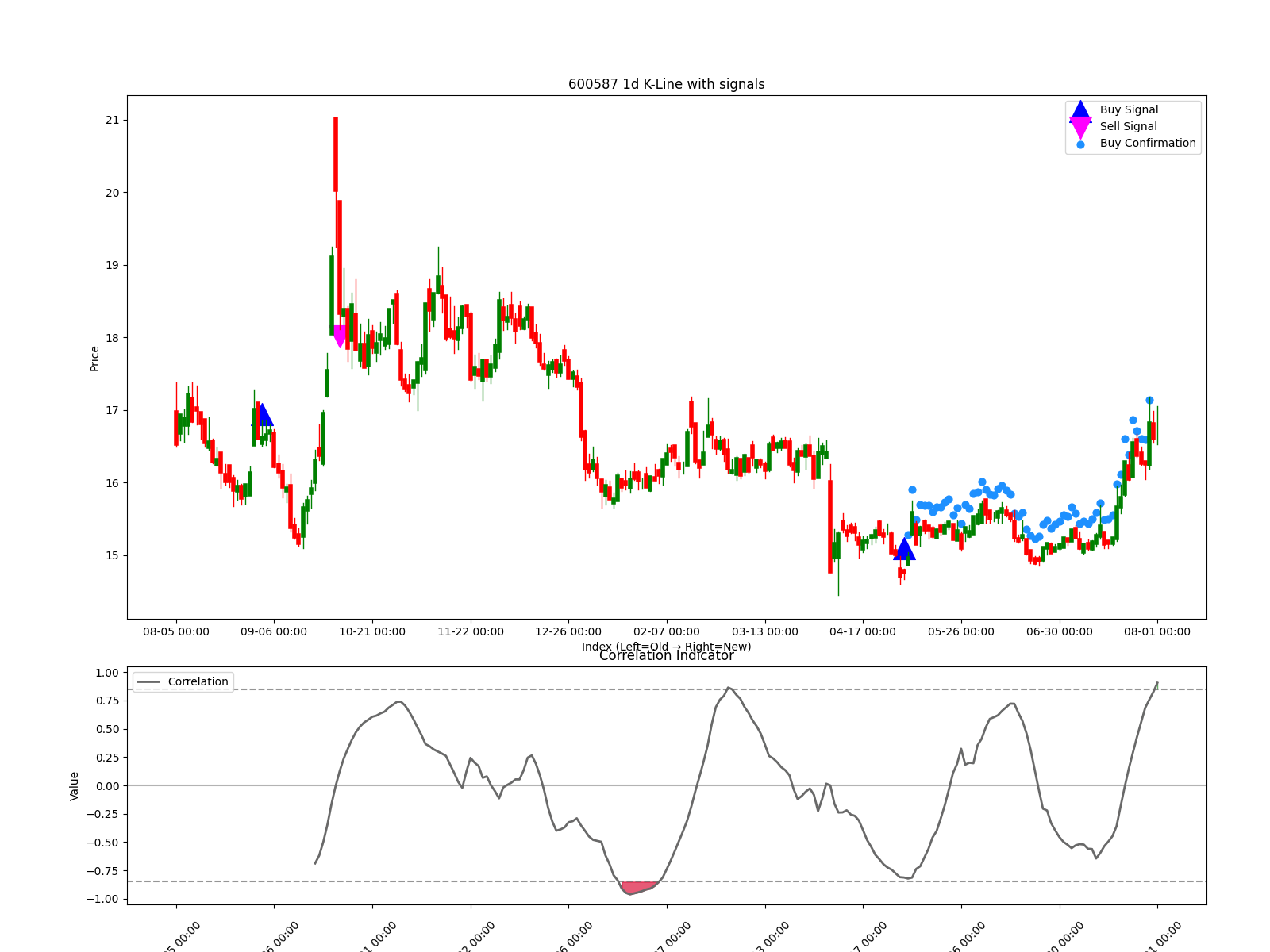Click the correlation tick label 0.75
Screen dimensions: 1270x952
[107, 701]
